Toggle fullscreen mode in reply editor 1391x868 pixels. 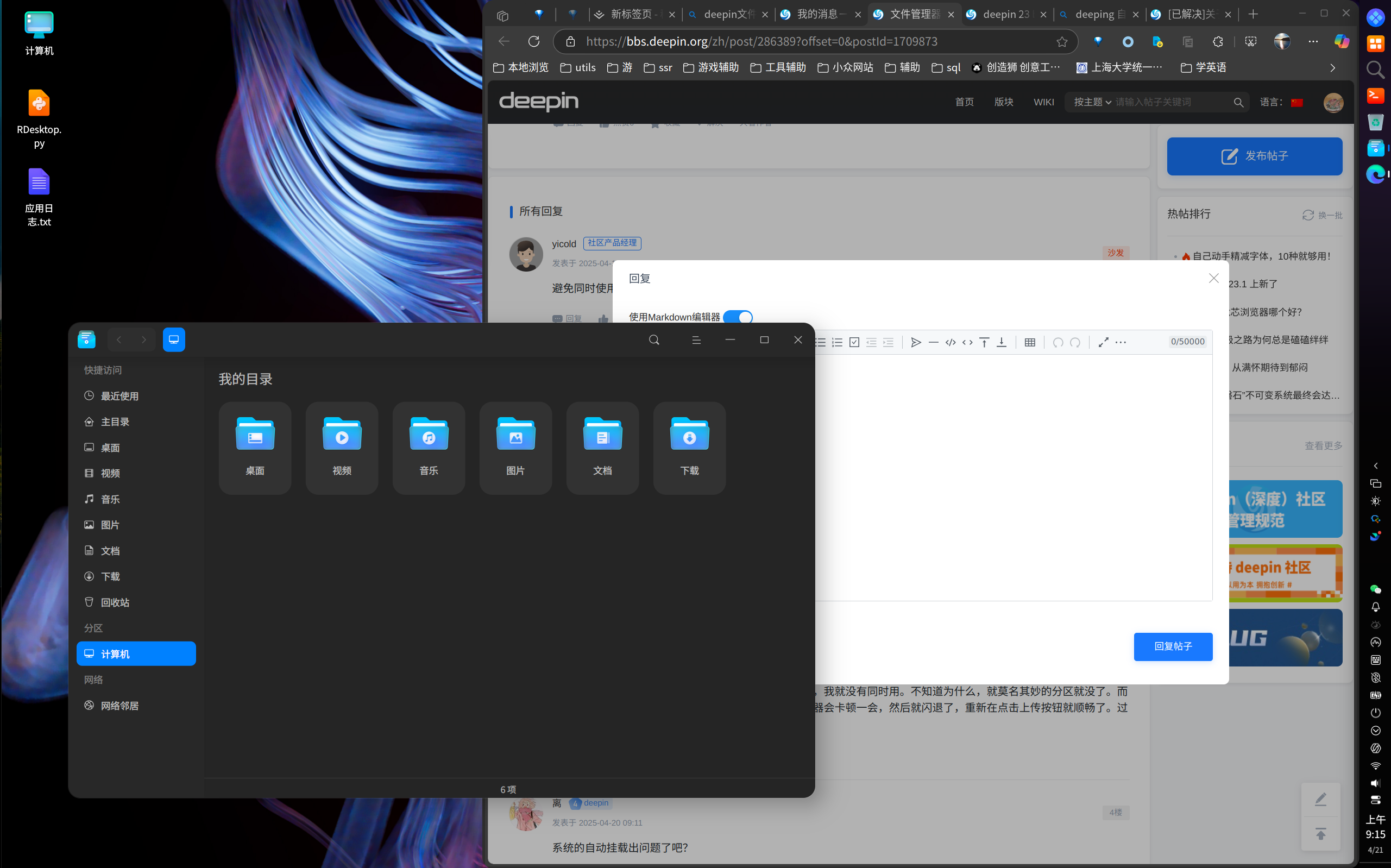[x=1103, y=343]
